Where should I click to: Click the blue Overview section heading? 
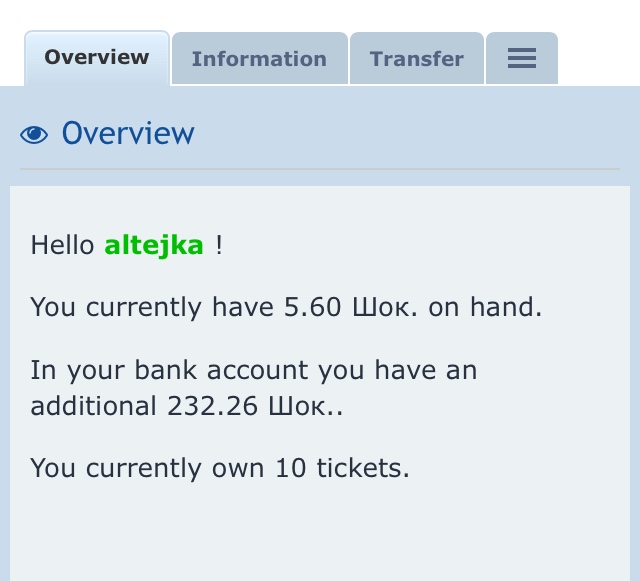click(x=128, y=134)
